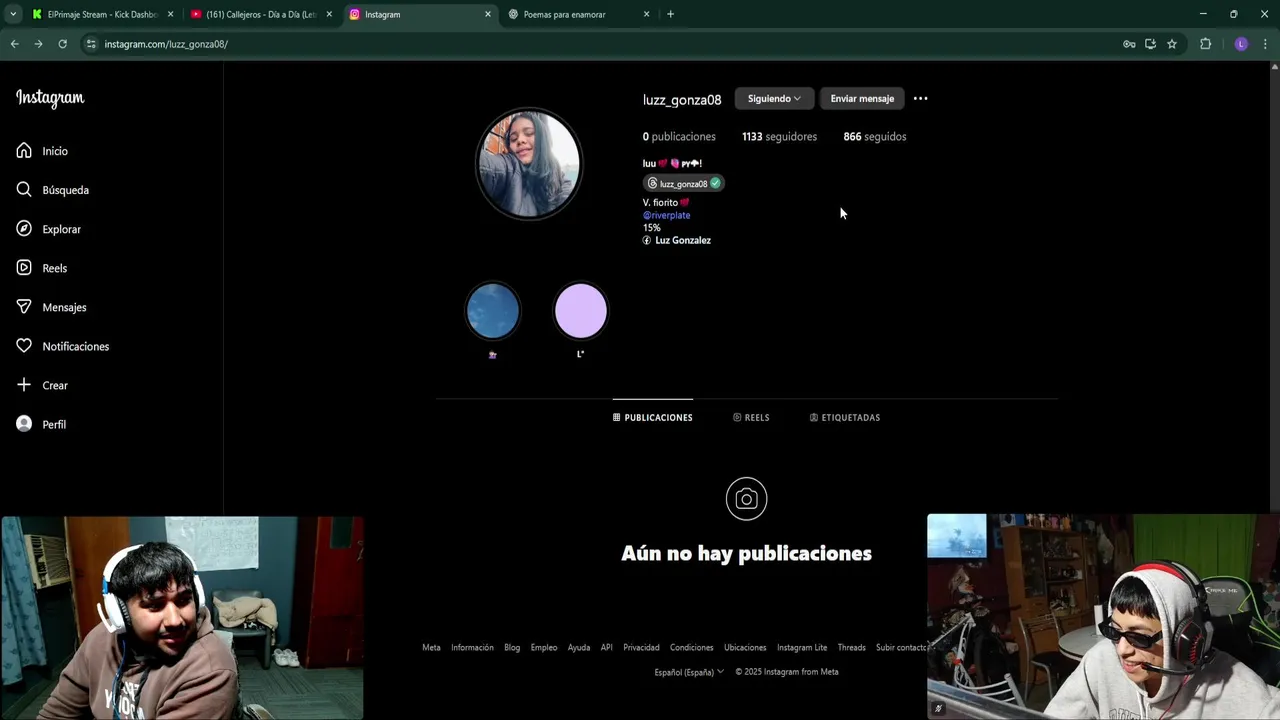The height and width of the screenshot is (720, 1280).
Task: Open Mensajes messenger icon
Action: pyautogui.click(x=24, y=307)
